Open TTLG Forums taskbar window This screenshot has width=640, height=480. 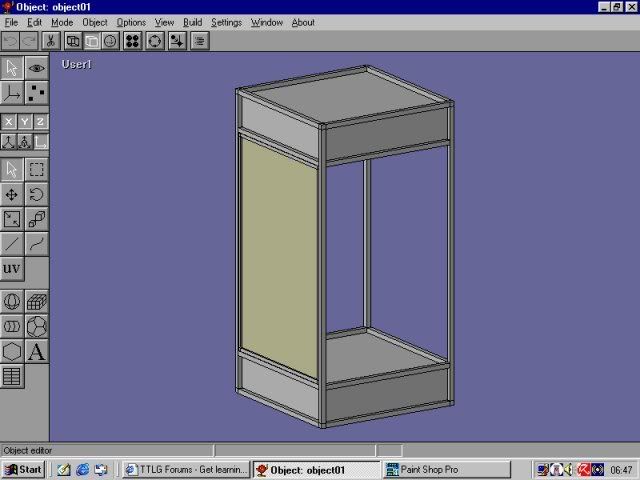point(185,469)
